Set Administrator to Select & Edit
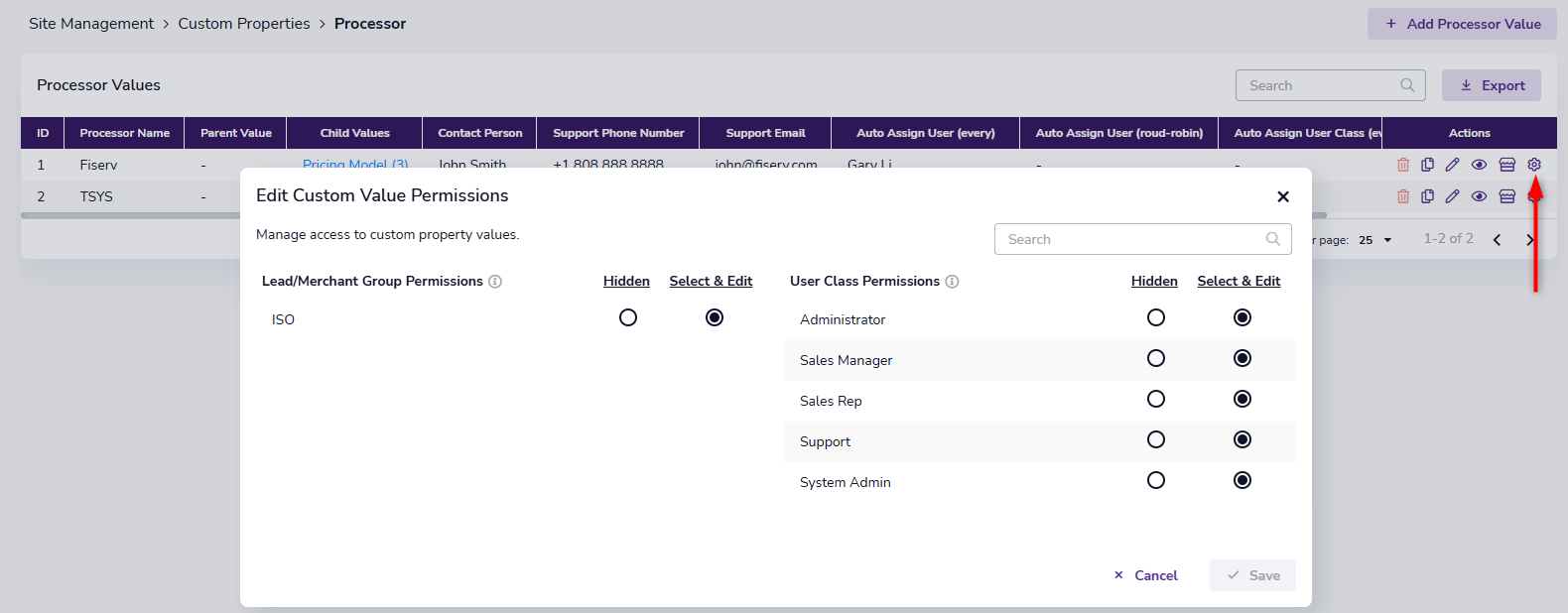The width and height of the screenshot is (1568, 613). tap(1242, 317)
